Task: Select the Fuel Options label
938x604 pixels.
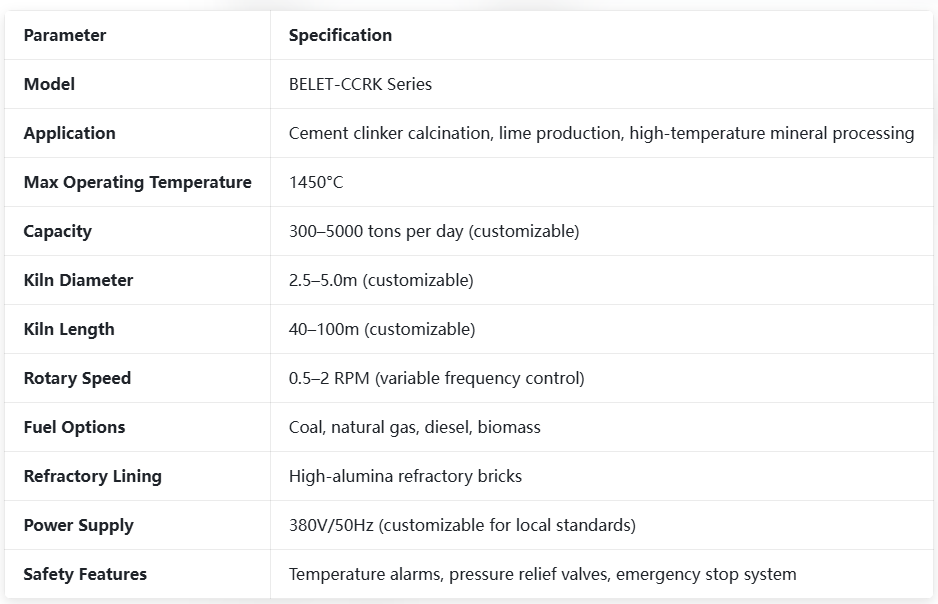Action: tap(74, 428)
